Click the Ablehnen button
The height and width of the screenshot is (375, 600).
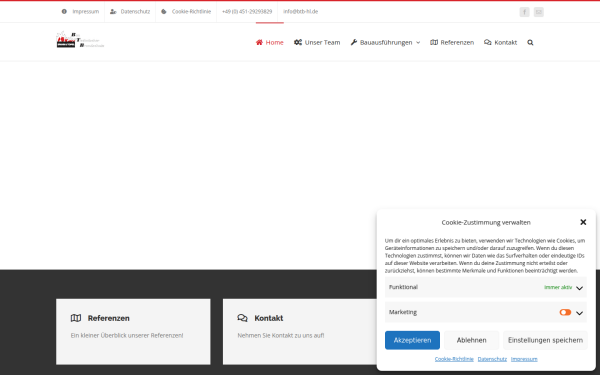(471, 340)
